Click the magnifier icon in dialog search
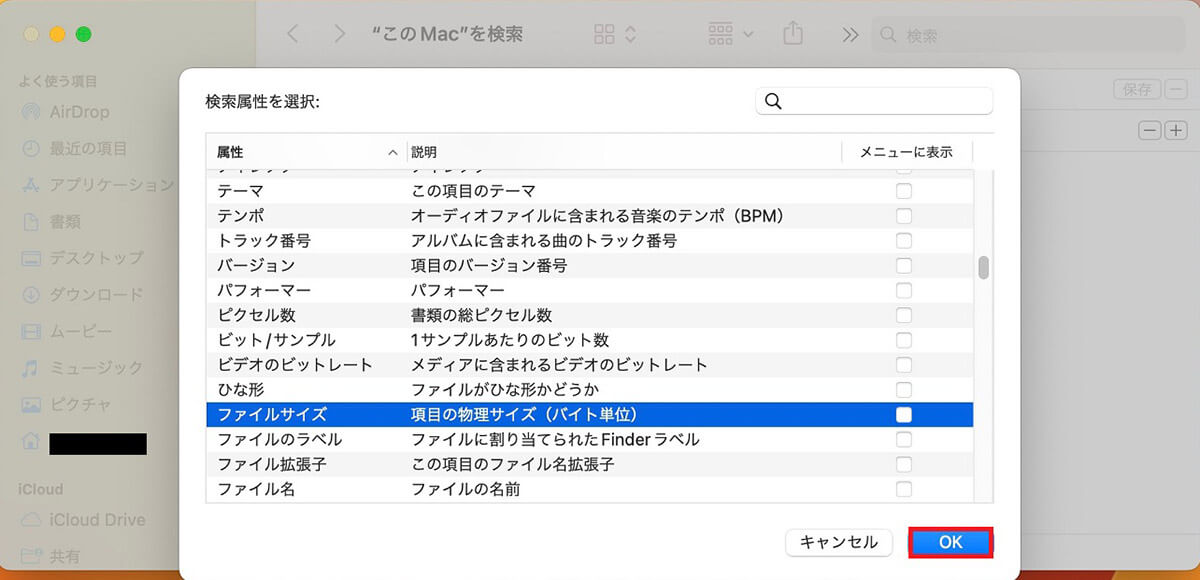The image size is (1200, 580). click(x=772, y=101)
